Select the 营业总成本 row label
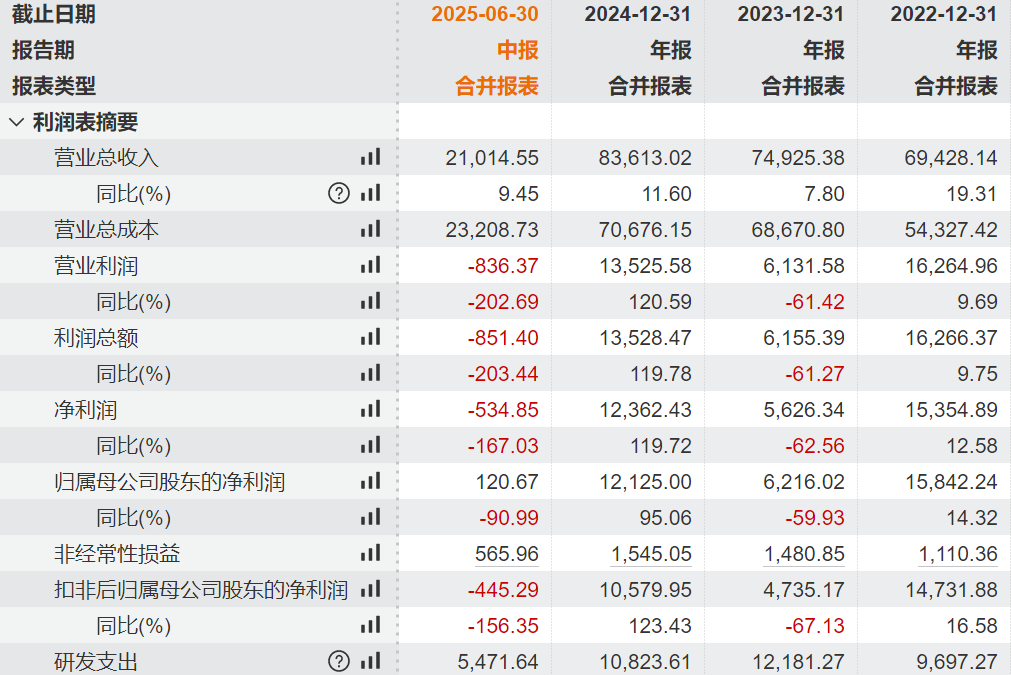The height and width of the screenshot is (675, 1011). pyautogui.click(x=106, y=230)
